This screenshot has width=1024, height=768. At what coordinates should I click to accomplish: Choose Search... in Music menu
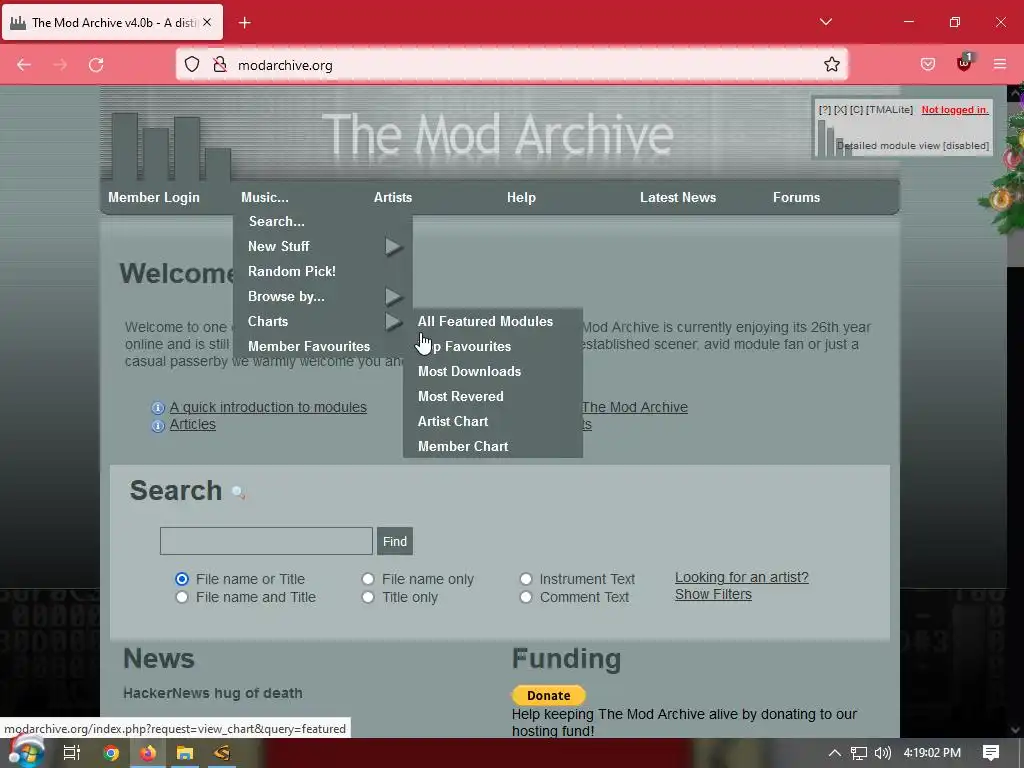click(x=276, y=221)
